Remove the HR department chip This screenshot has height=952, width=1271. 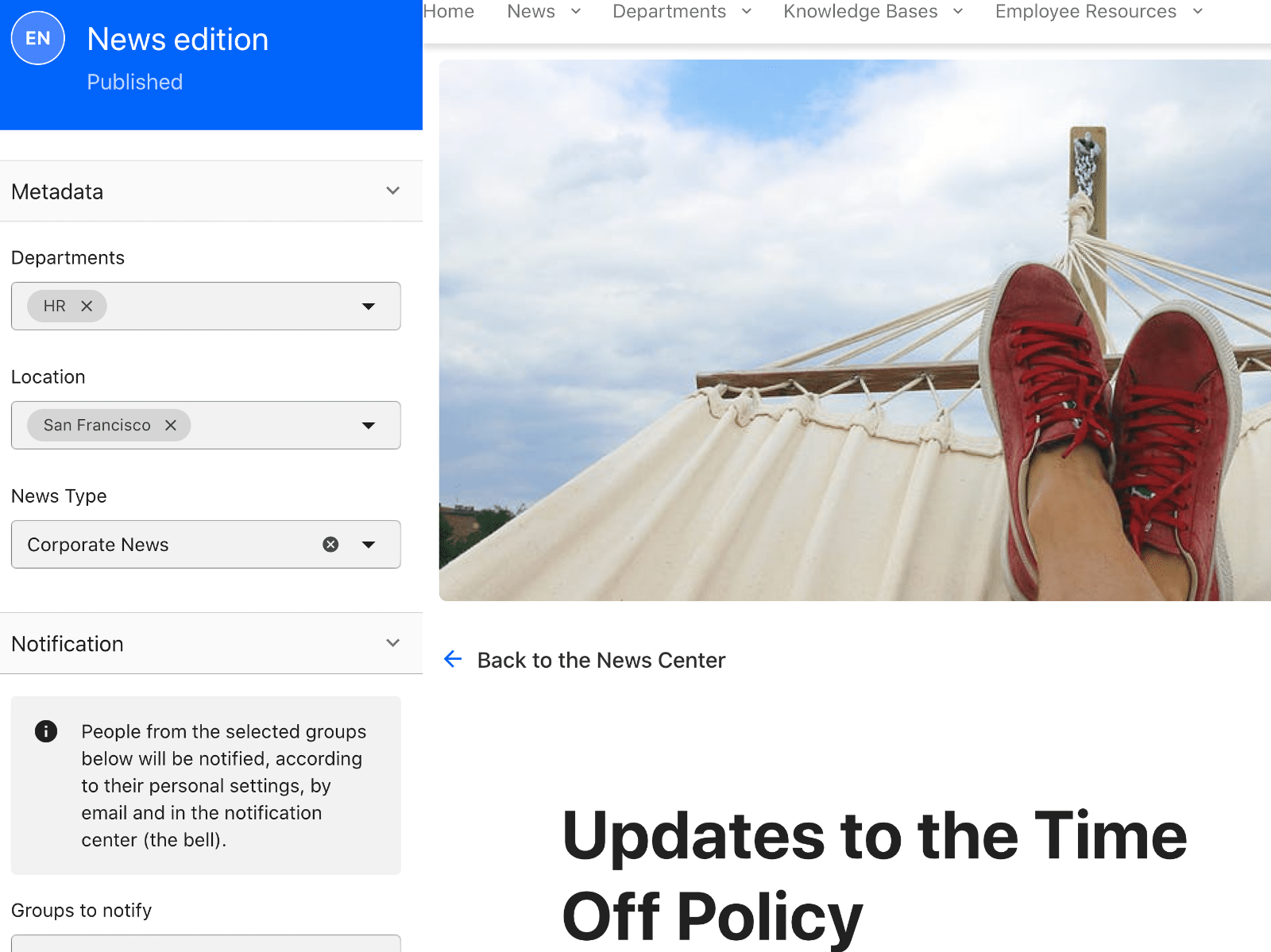click(87, 306)
